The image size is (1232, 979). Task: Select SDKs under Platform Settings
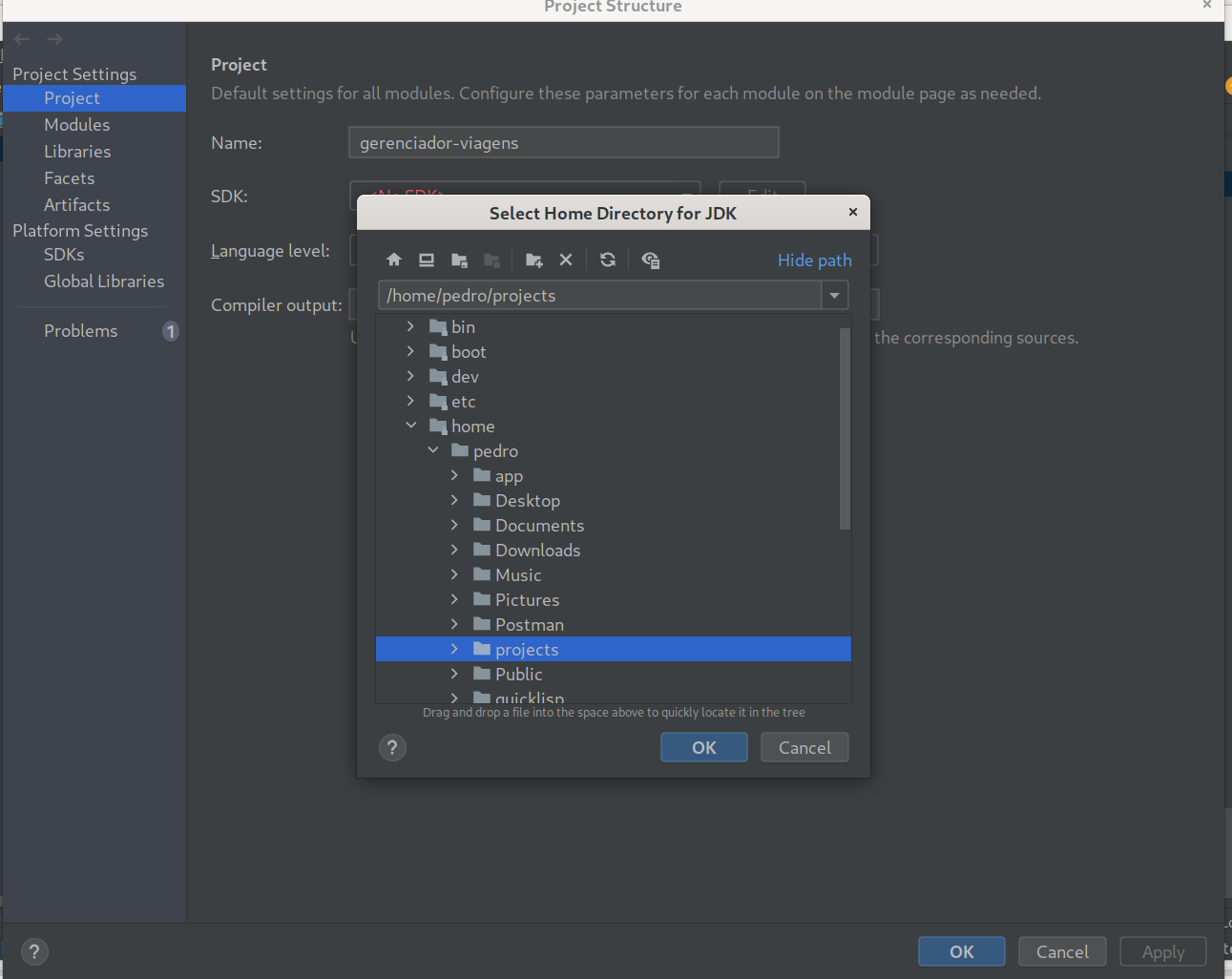64,255
